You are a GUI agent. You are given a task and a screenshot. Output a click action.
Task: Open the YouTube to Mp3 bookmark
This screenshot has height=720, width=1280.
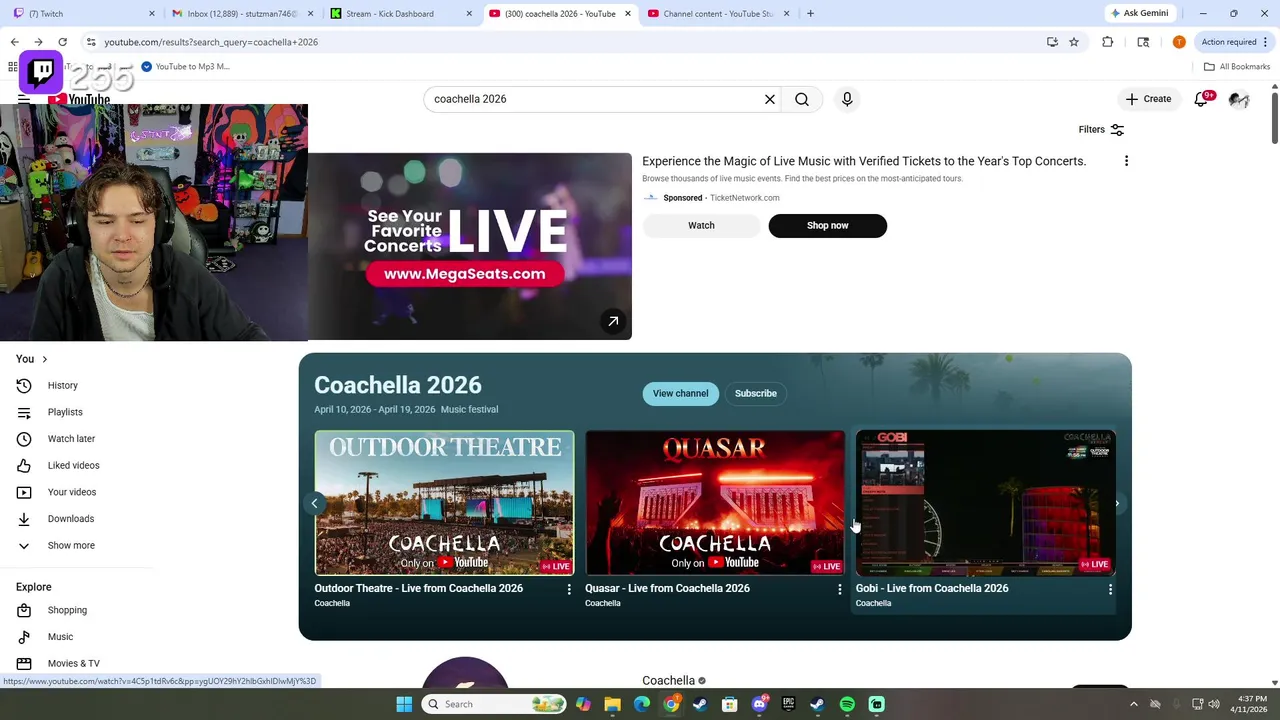pos(186,67)
